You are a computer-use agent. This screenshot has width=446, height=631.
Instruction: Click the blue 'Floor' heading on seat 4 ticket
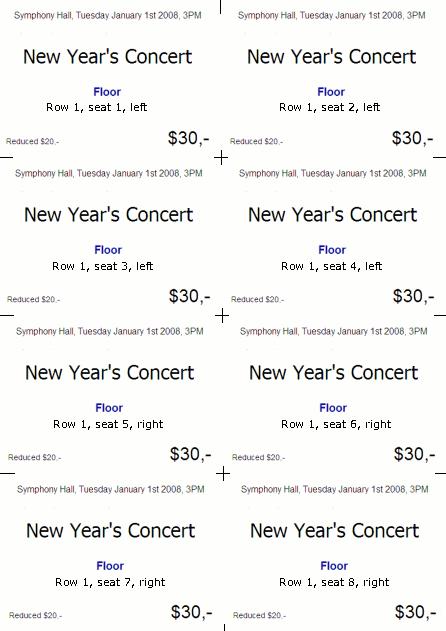tap(332, 250)
